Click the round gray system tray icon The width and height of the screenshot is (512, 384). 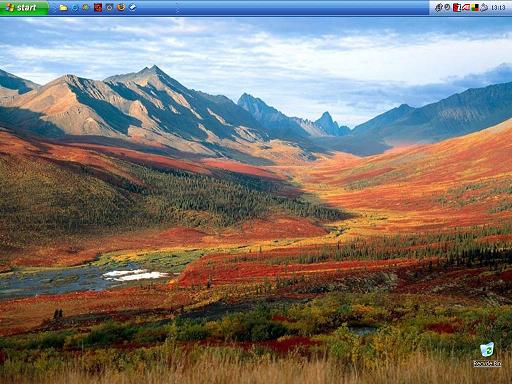pyautogui.click(x=447, y=7)
